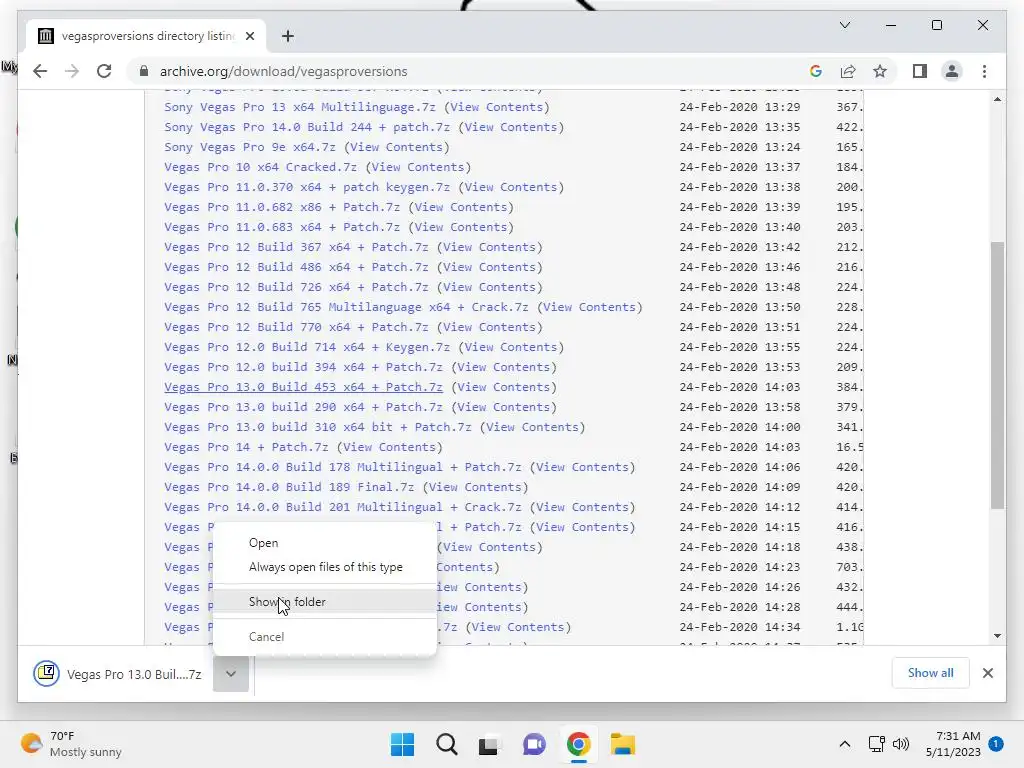Image resolution: width=1024 pixels, height=768 pixels.
Task: Open Sony Vegas Pro 9e x64.7z link
Action: point(249,147)
